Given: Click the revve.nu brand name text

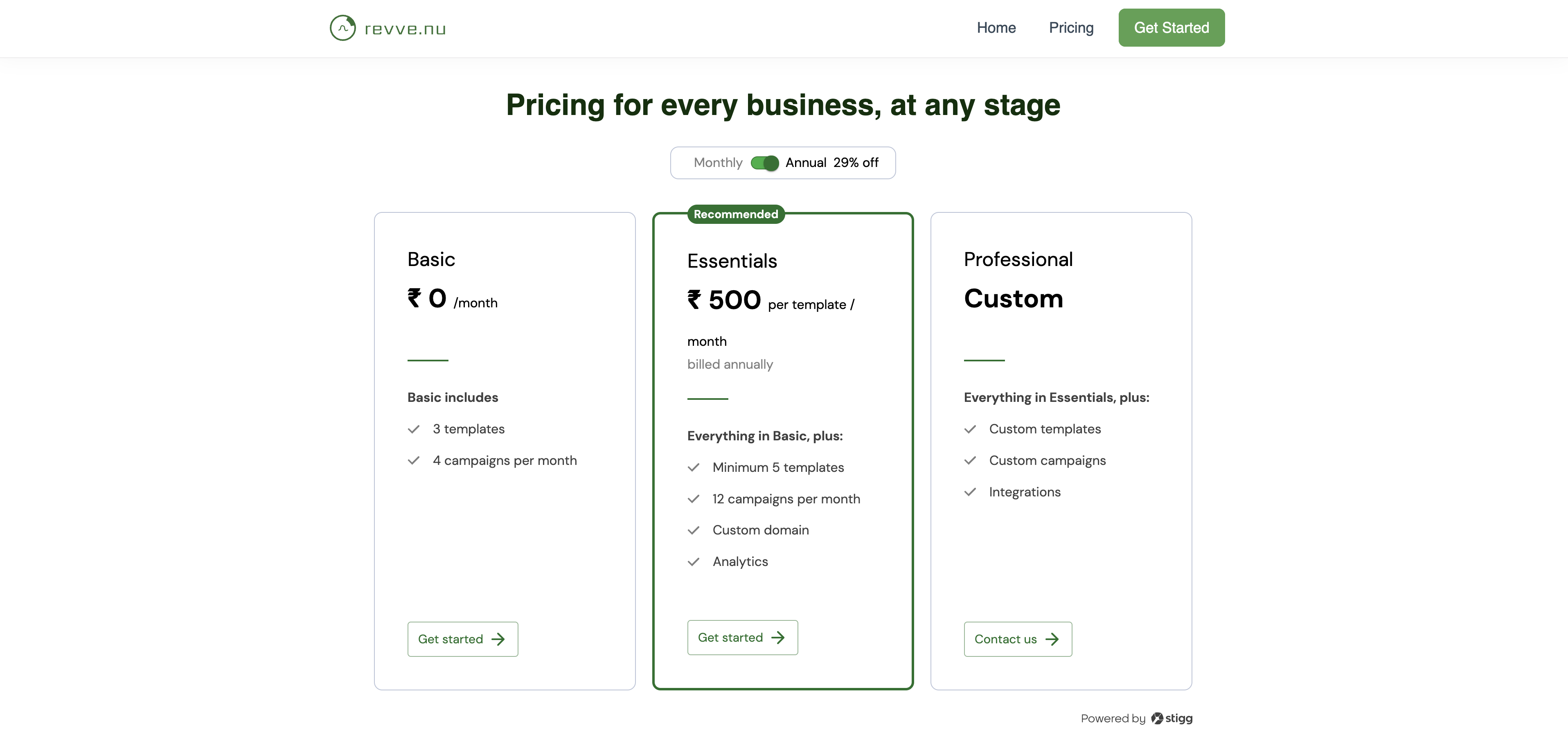Looking at the screenshot, I should [405, 29].
